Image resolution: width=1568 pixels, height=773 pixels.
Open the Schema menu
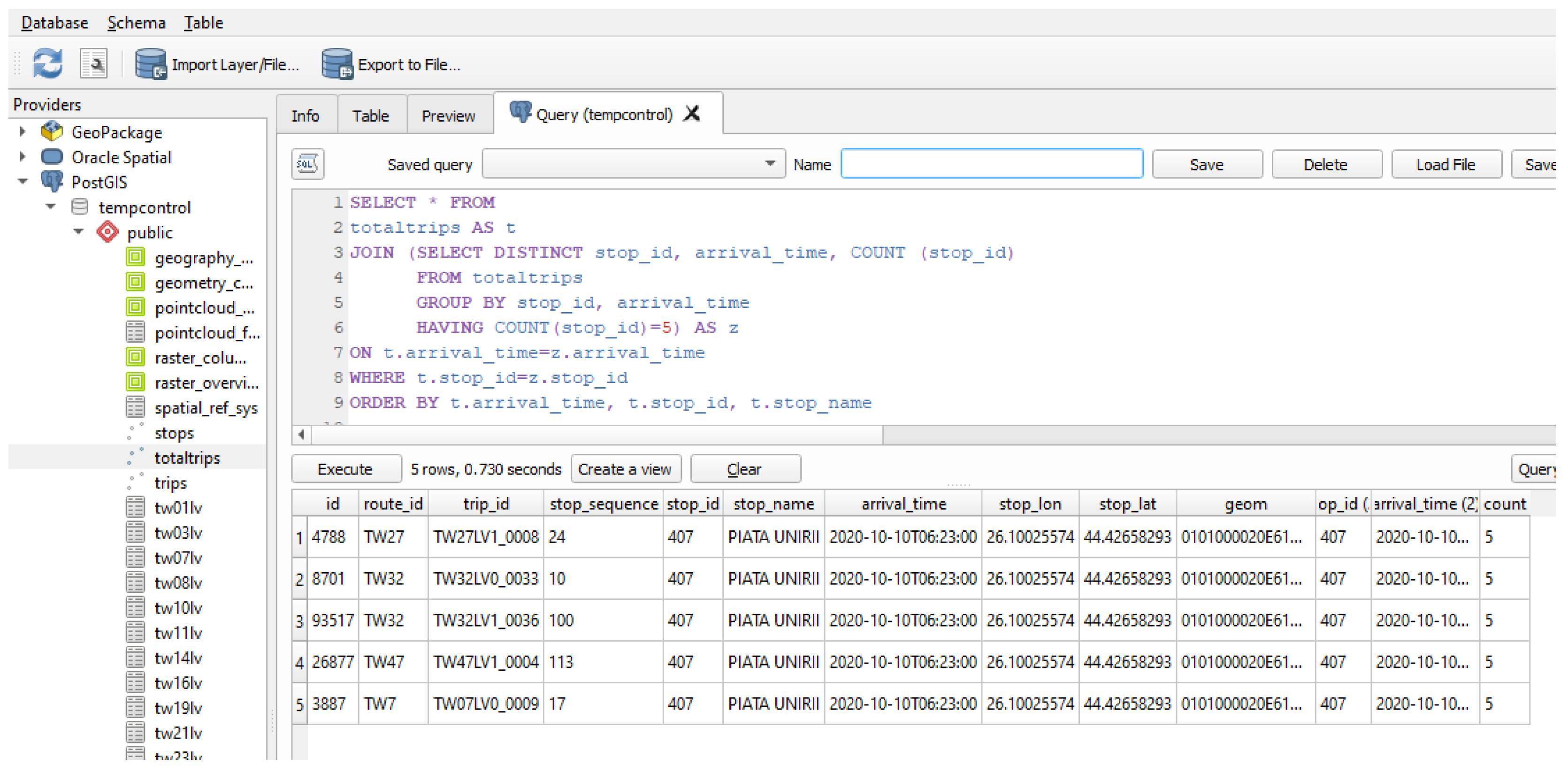(136, 23)
